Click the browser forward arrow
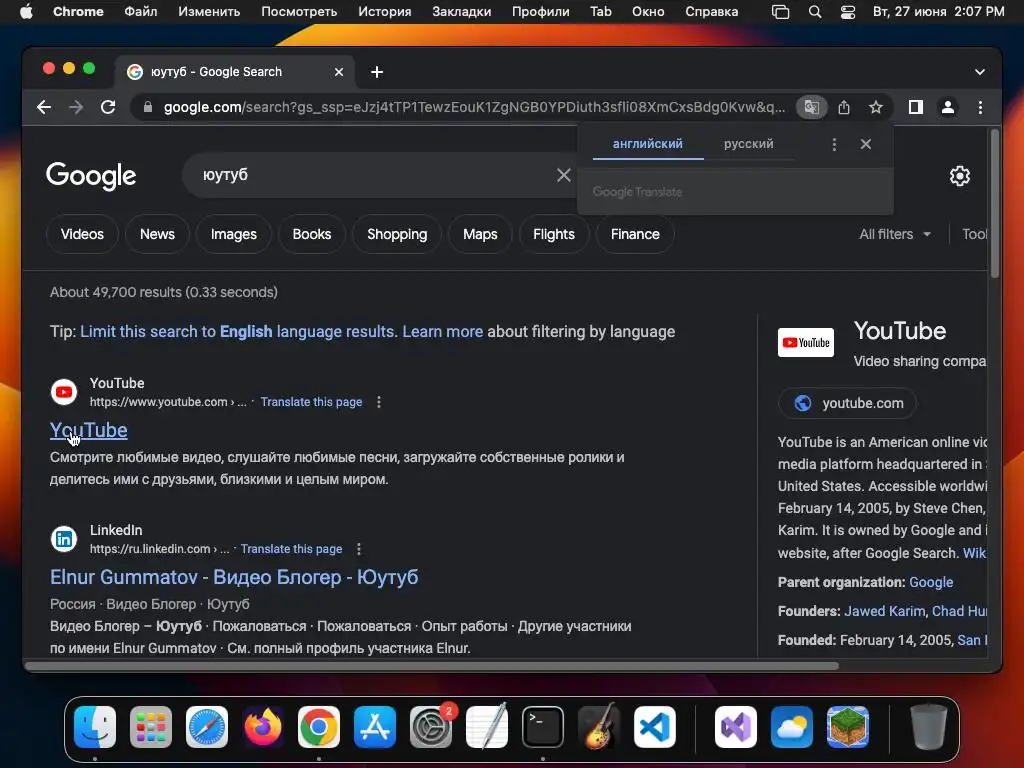This screenshot has width=1024, height=768. point(76,107)
